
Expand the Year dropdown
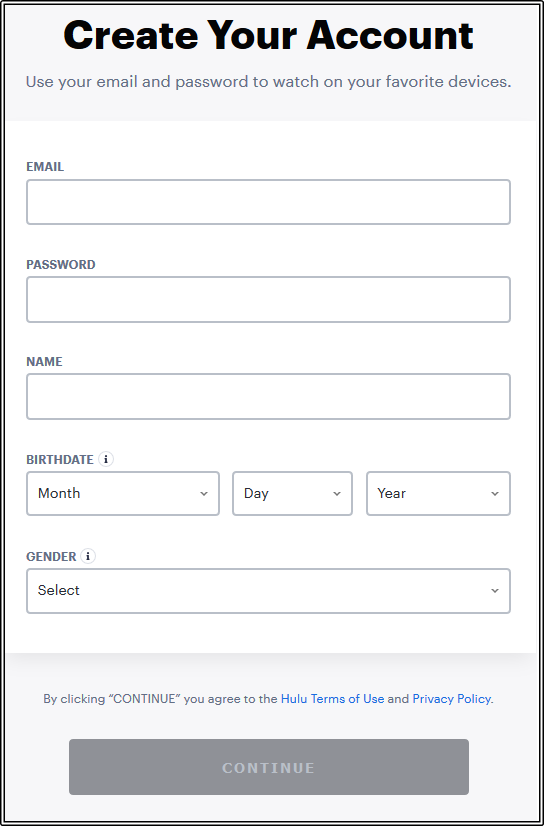pyautogui.click(x=438, y=494)
